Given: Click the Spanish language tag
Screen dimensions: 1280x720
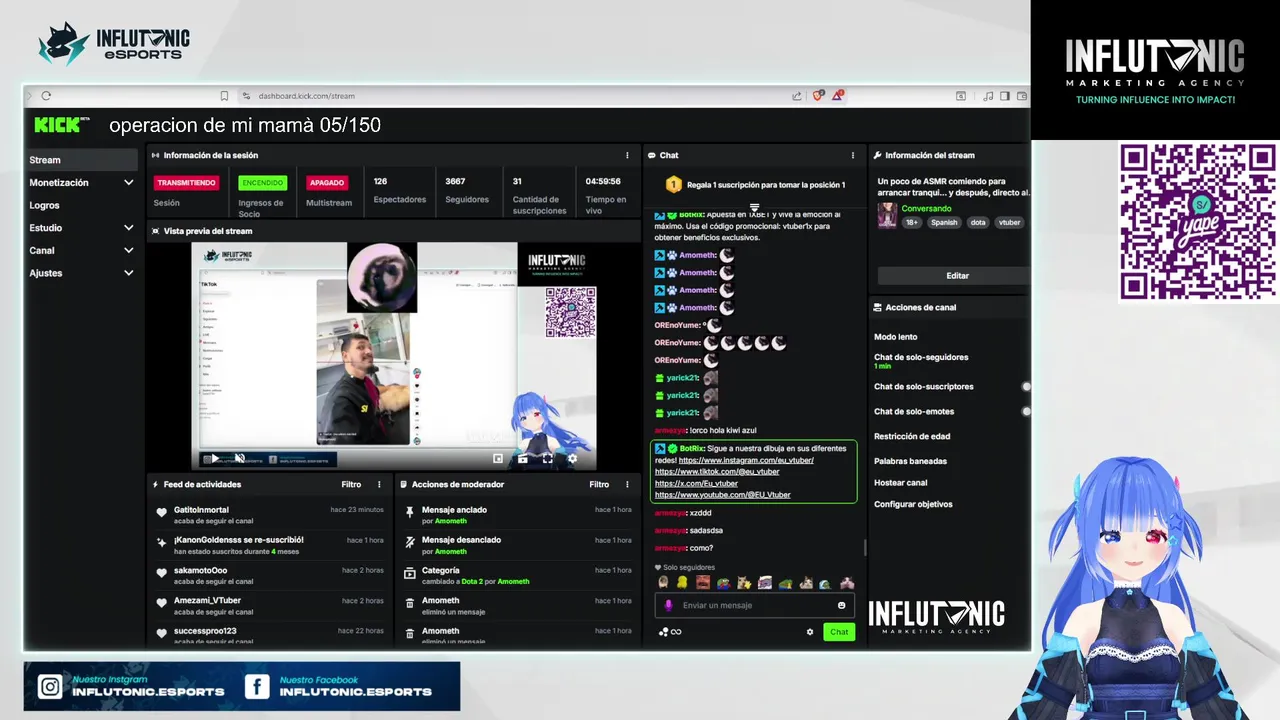Looking at the screenshot, I should click(x=944, y=222).
